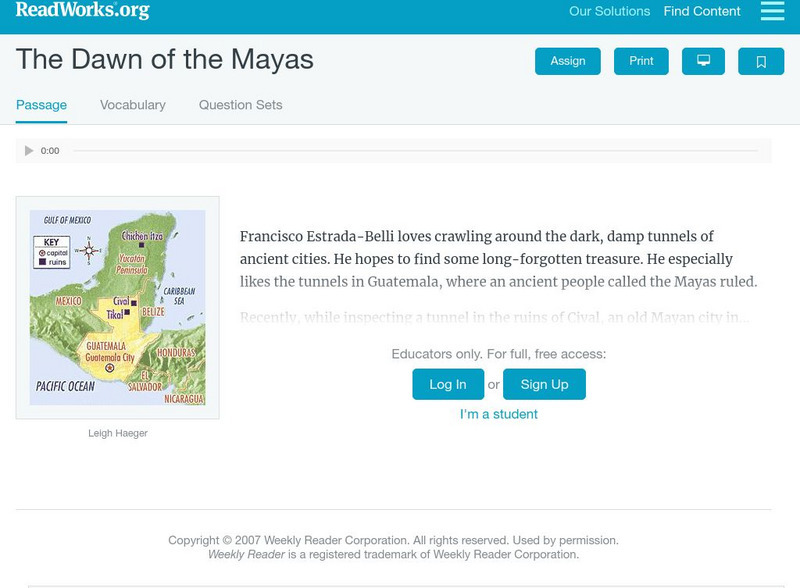Click the Leigh Haeger image credit
The image size is (800, 588).
[x=117, y=433]
